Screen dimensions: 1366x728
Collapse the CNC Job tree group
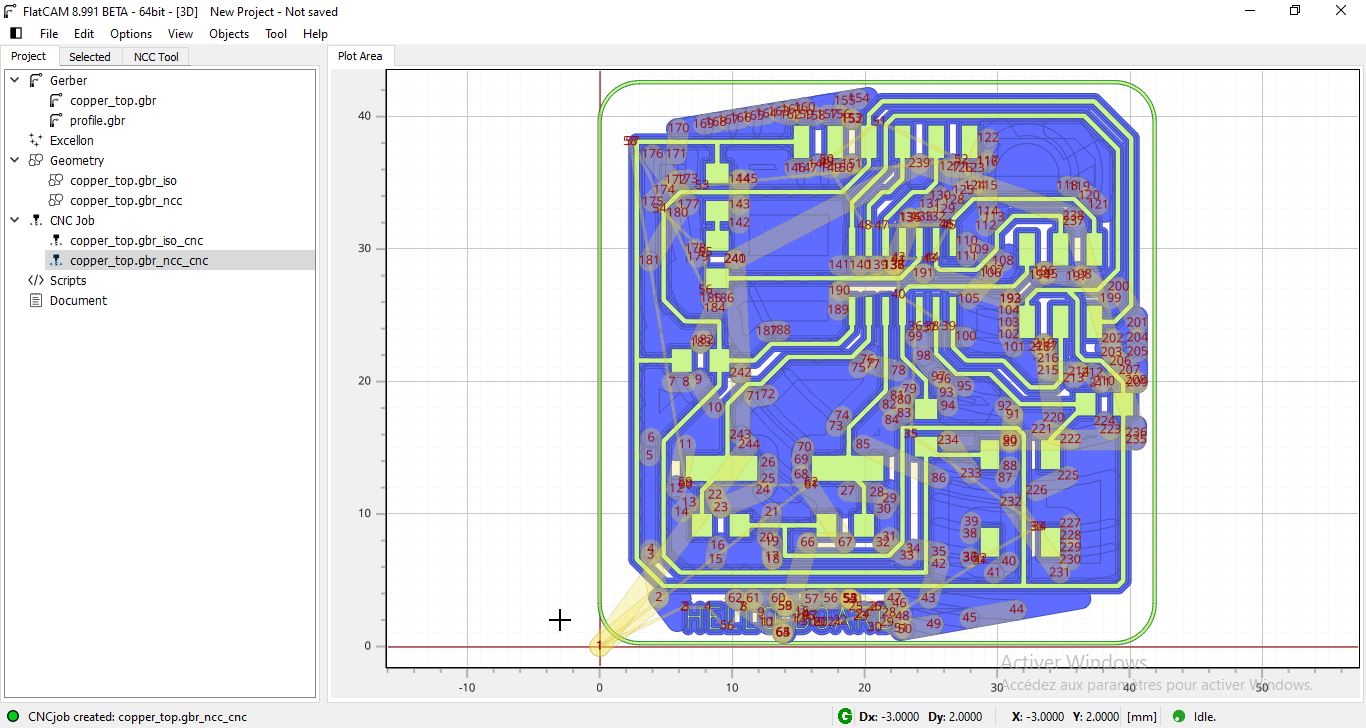click(14, 220)
